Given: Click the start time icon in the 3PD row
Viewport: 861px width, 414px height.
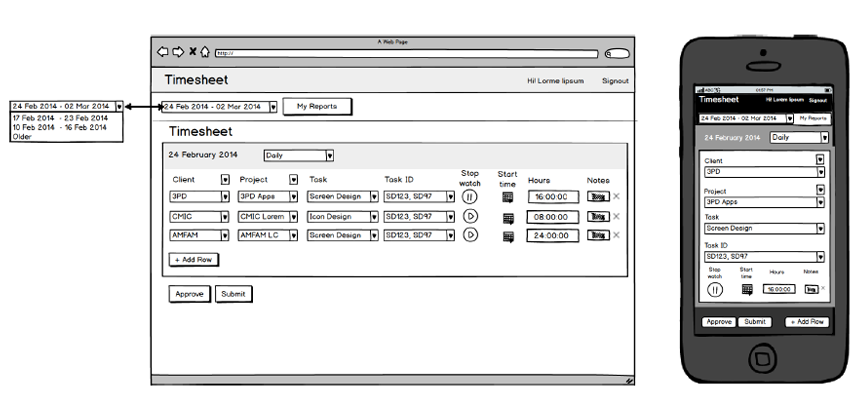Looking at the screenshot, I should (x=508, y=197).
